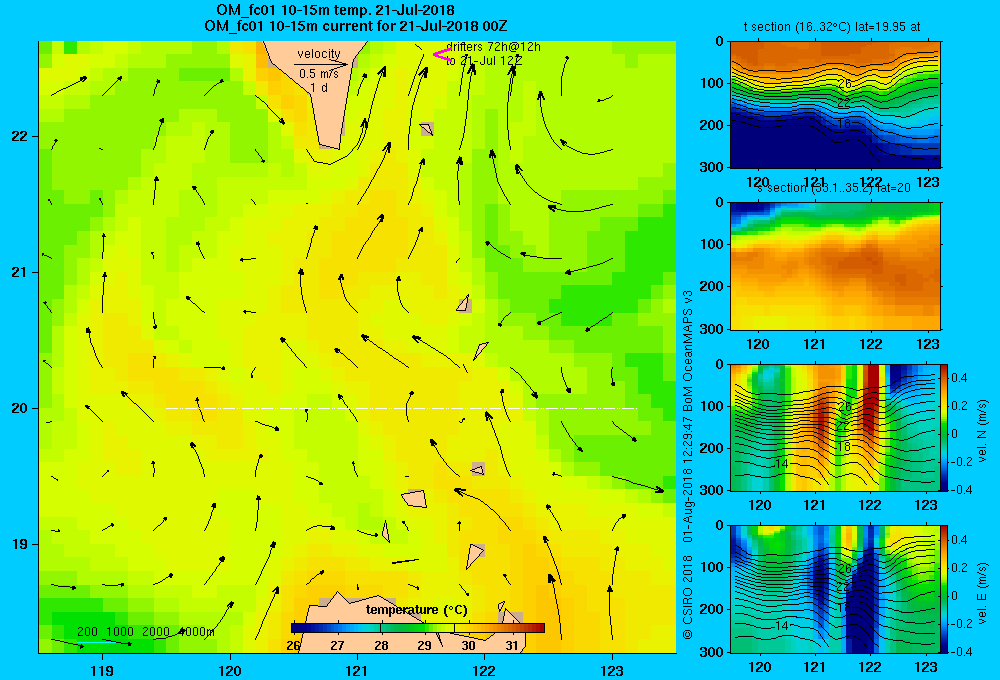Click the white dashed section line at latitude 20
The image size is (1000, 680).
click(402, 408)
